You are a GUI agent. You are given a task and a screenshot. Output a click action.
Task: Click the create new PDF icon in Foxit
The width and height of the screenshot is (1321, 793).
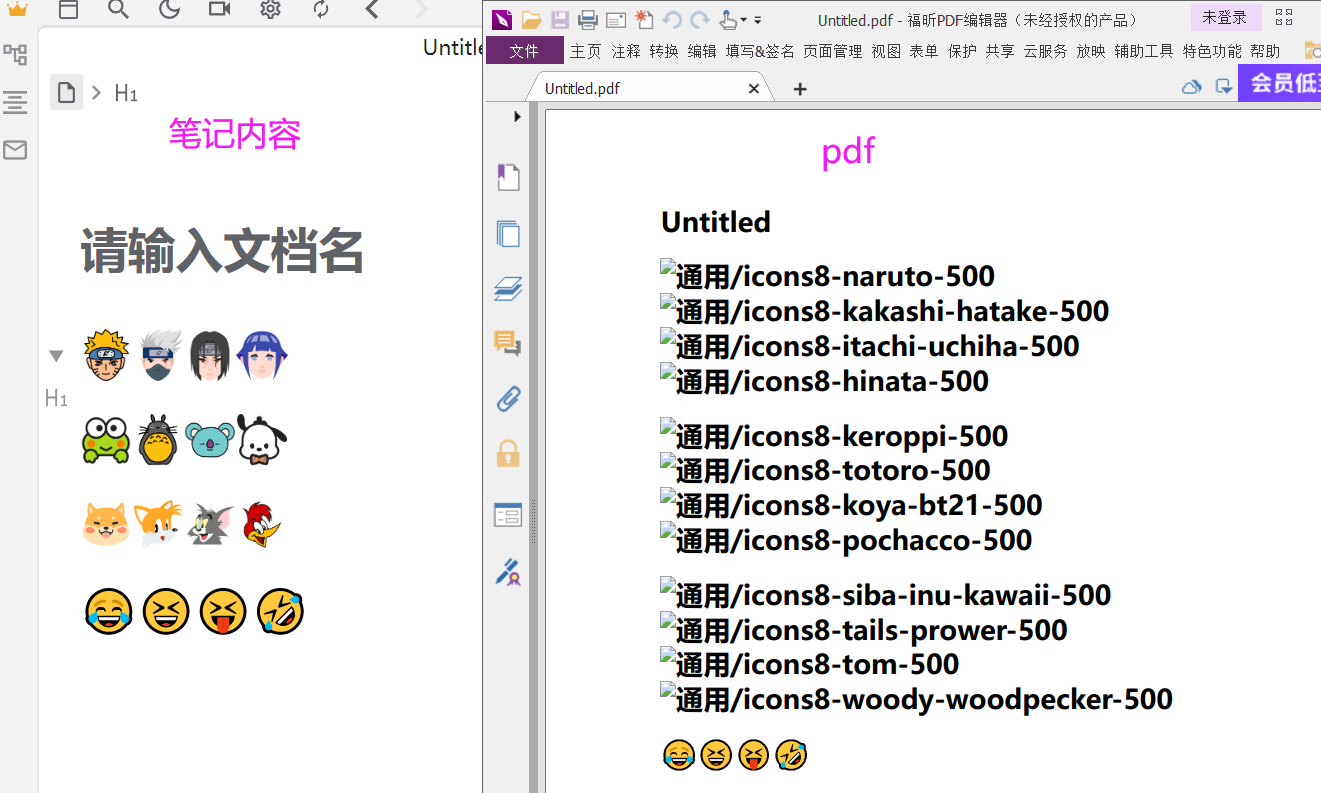pyautogui.click(x=644, y=19)
